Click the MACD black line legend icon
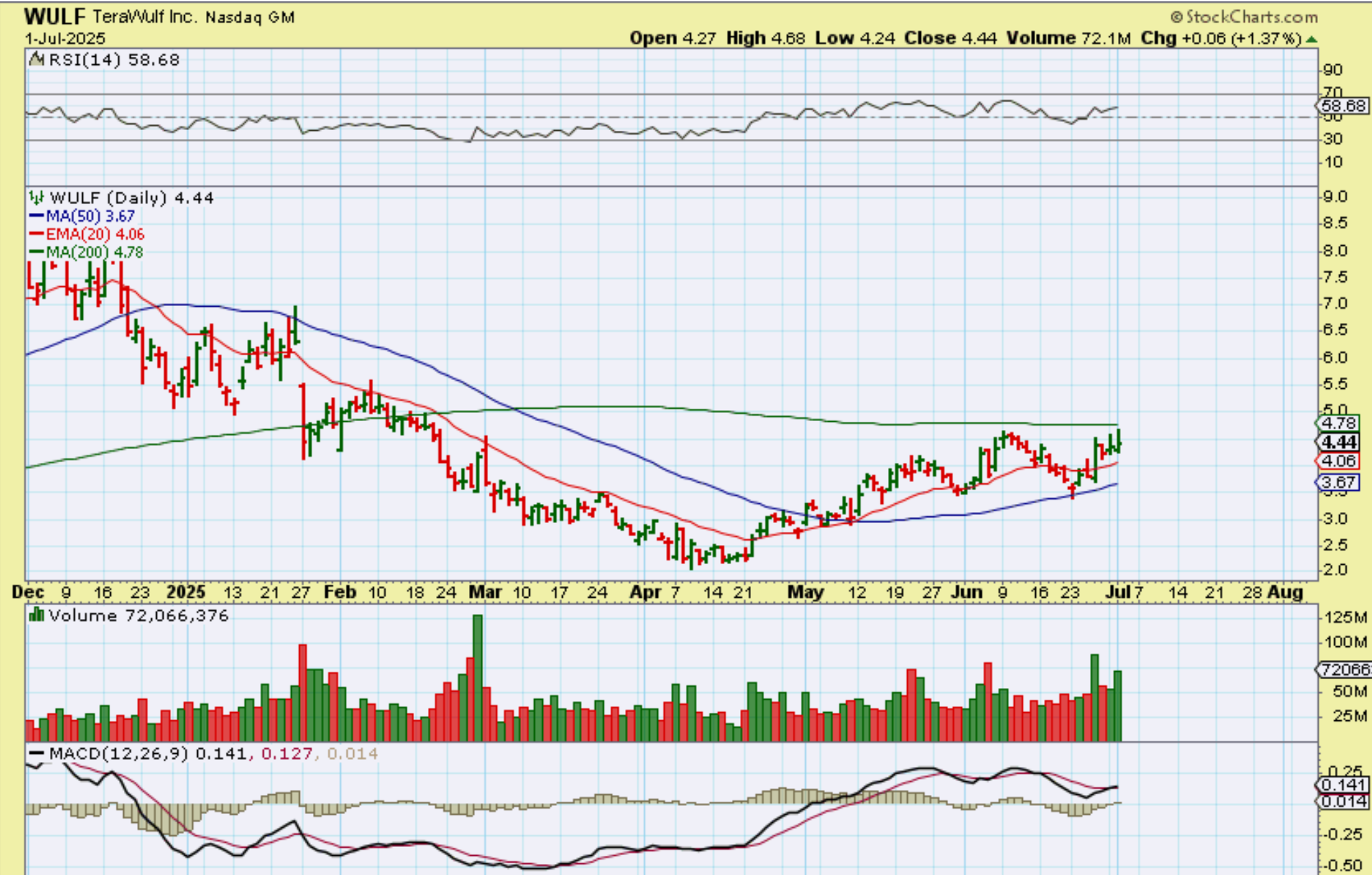 [36, 754]
